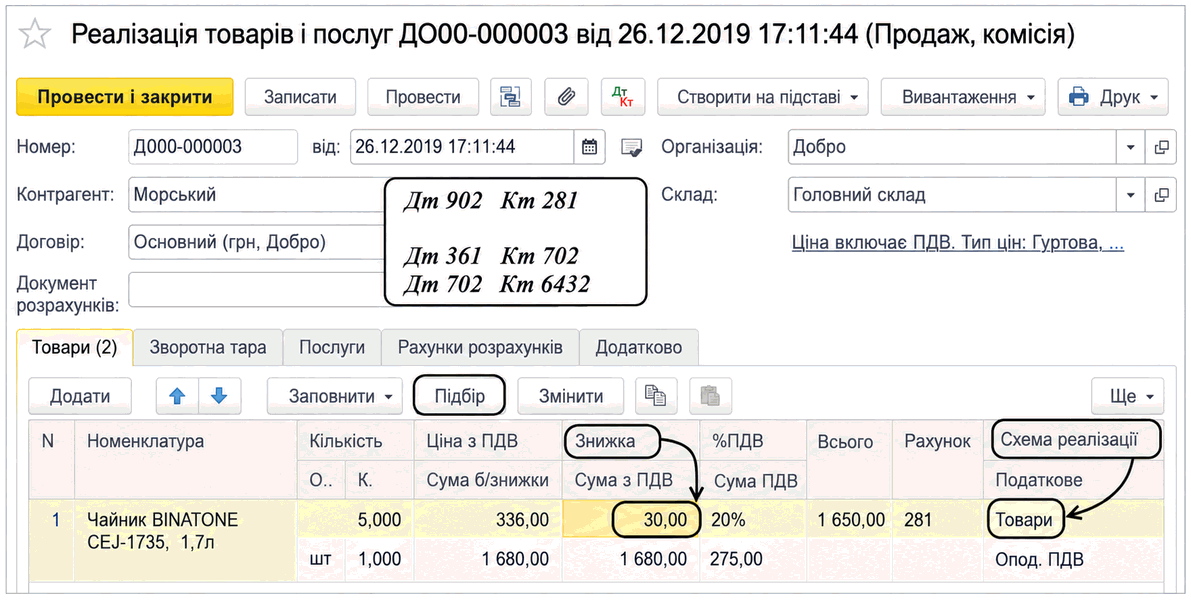Viewport: 1191px width, 600px height.
Task: Open the Склад record via its open icon
Action: (x=1161, y=195)
